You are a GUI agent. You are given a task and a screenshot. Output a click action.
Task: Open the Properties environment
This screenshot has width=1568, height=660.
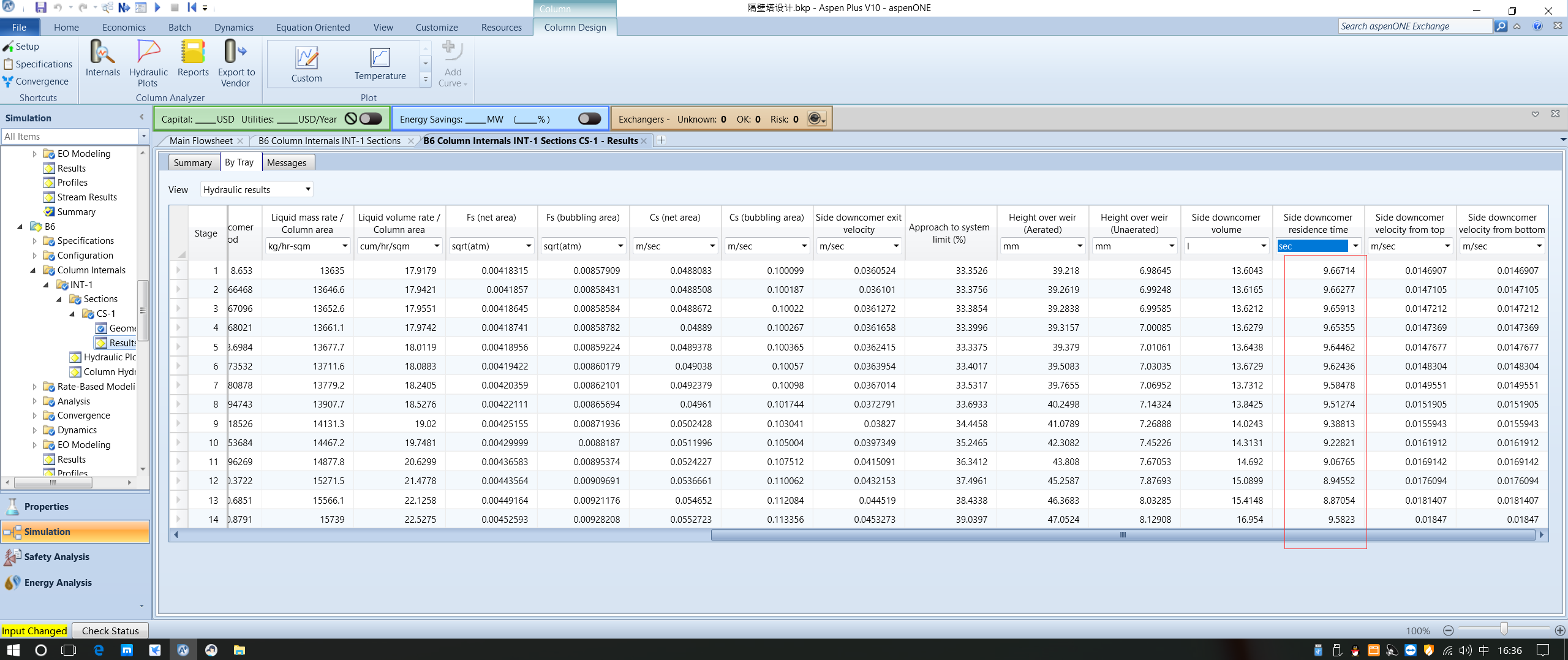pos(75,507)
